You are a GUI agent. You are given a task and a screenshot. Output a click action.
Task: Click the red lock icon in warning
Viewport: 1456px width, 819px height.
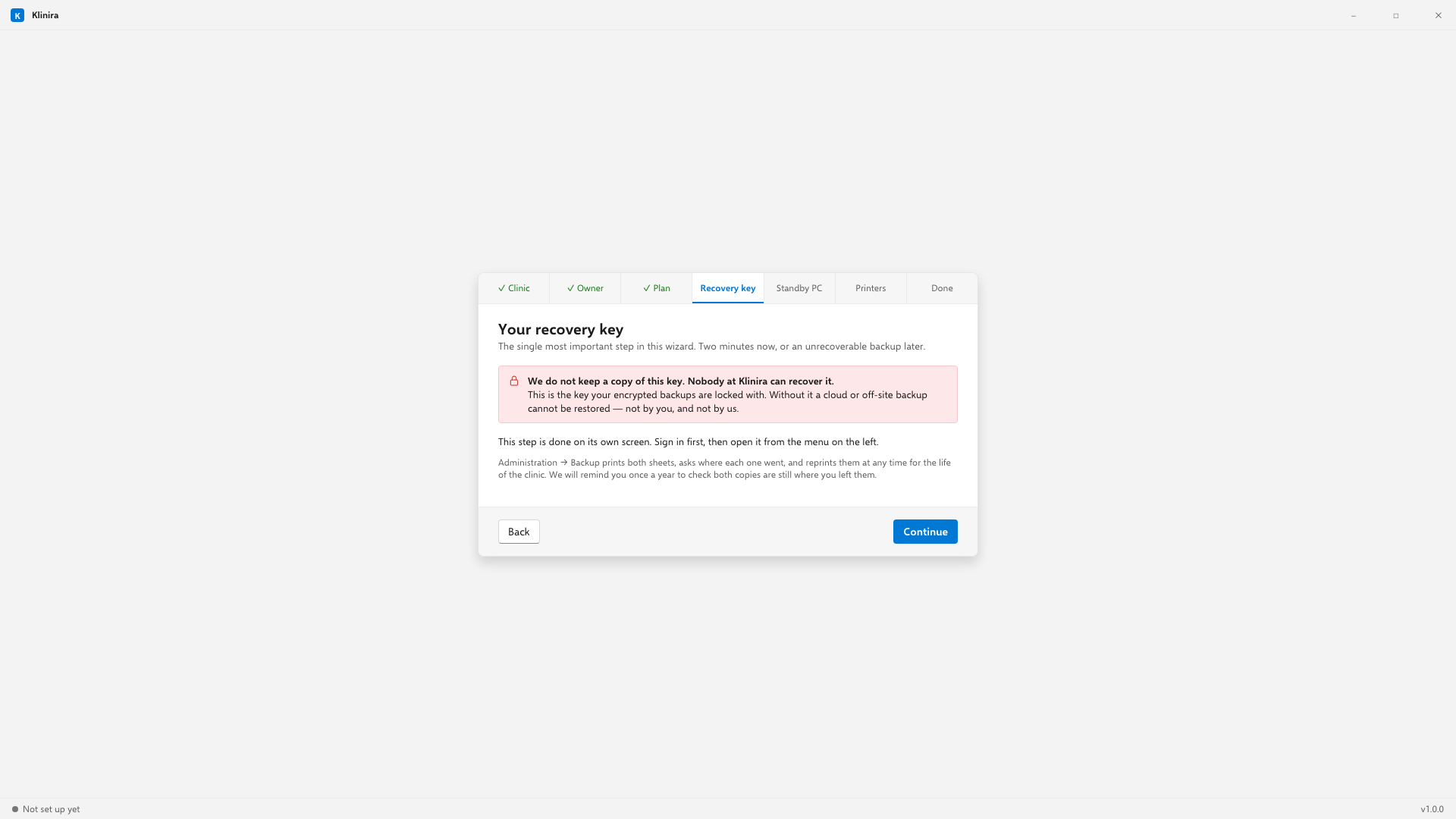pos(514,381)
